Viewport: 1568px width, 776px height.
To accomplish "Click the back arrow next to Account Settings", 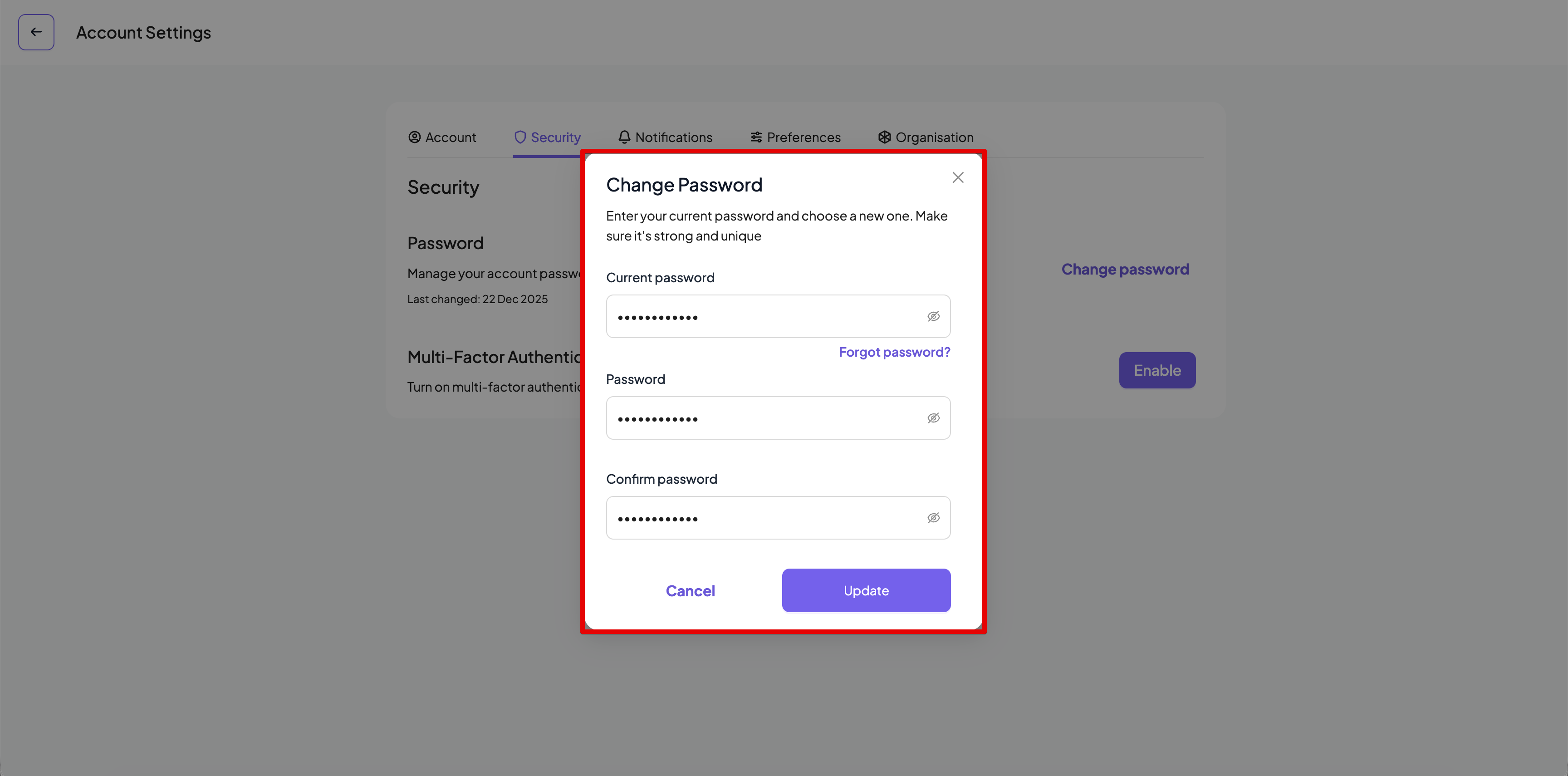I will coord(36,32).
